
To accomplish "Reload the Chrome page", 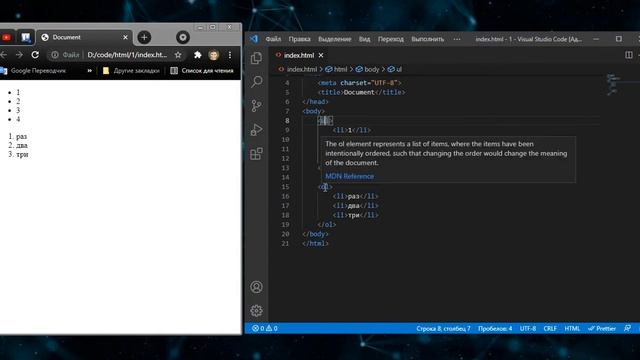I will [35, 55].
